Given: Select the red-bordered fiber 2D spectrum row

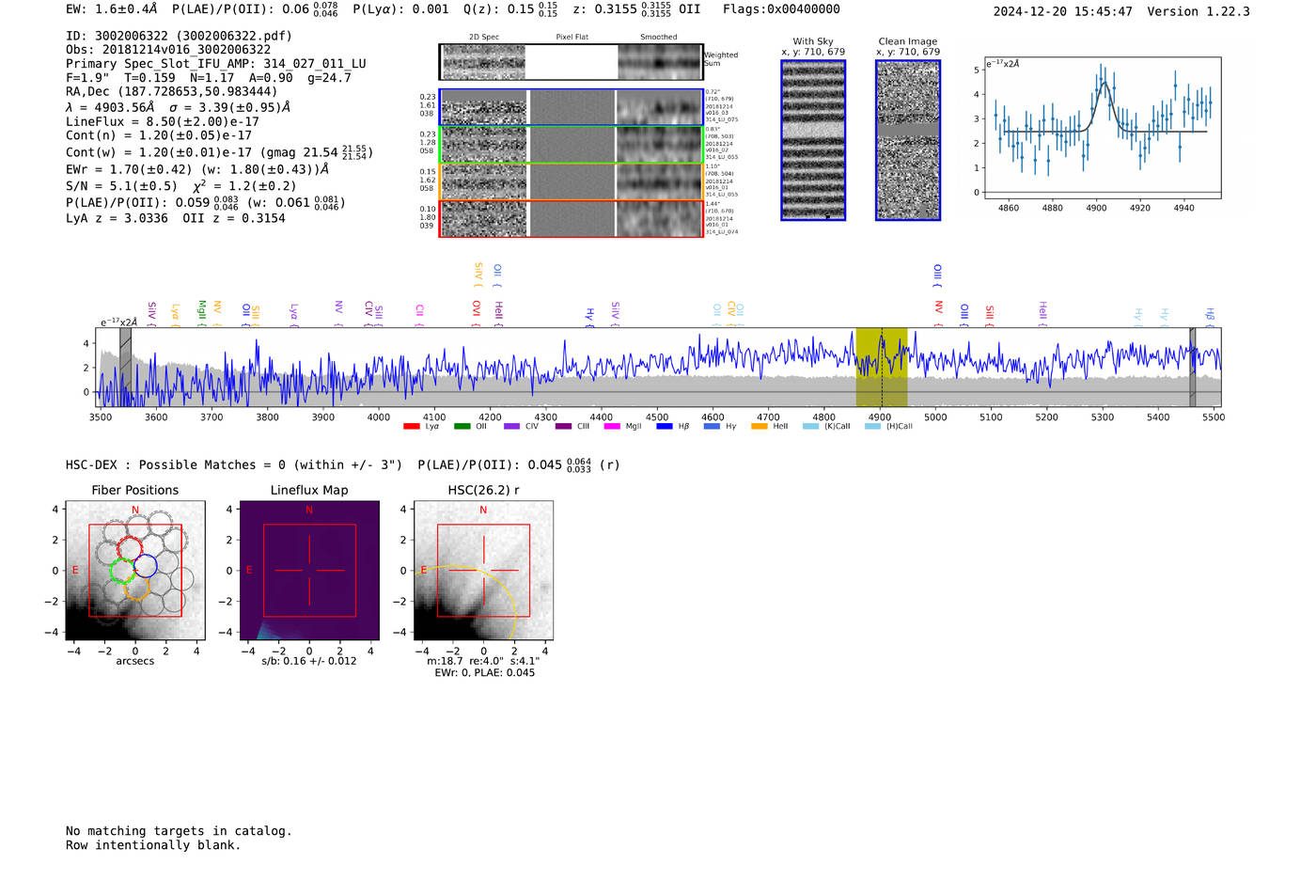Looking at the screenshot, I should [572, 218].
